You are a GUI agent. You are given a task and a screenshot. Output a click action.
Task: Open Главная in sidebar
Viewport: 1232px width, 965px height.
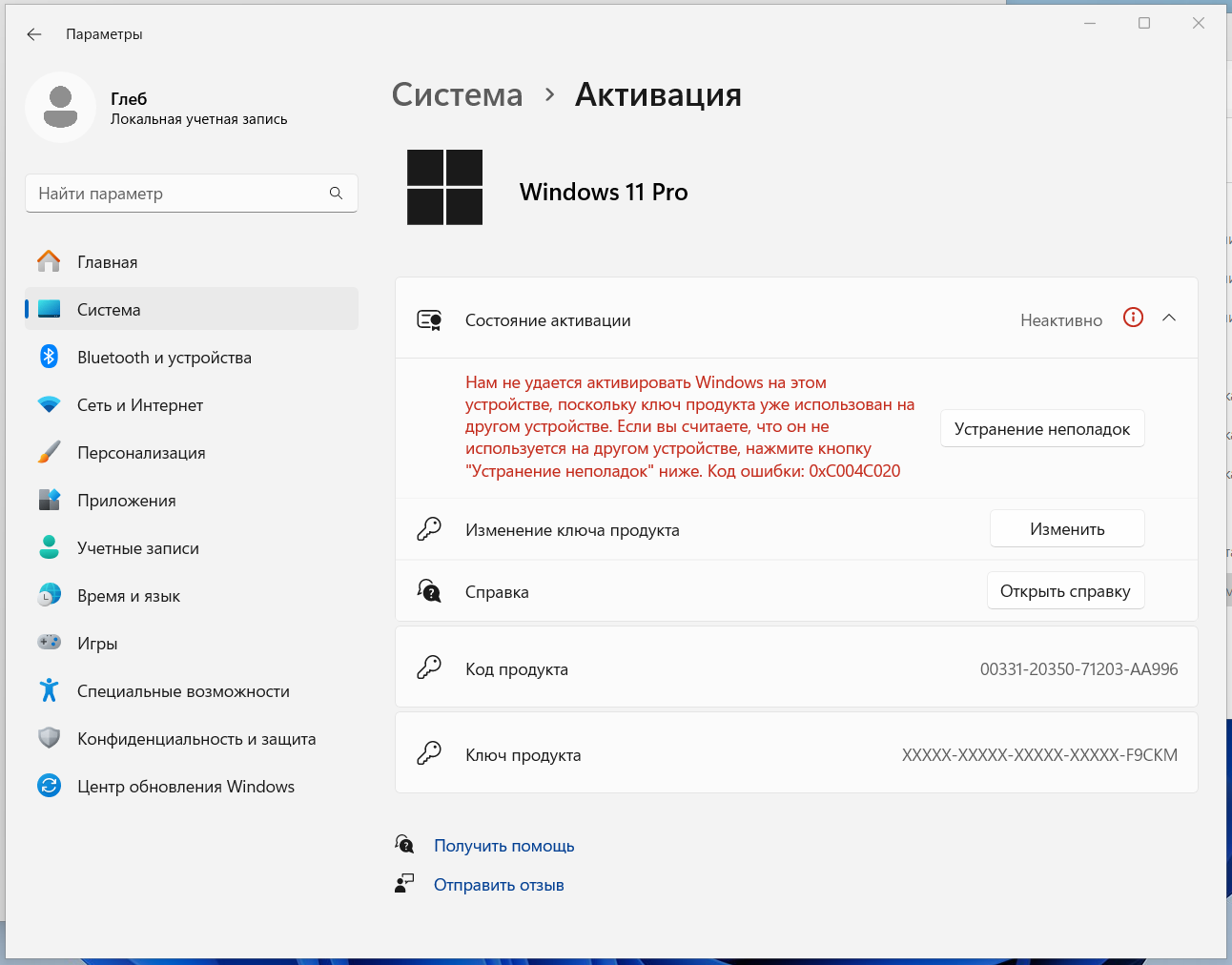click(x=192, y=261)
